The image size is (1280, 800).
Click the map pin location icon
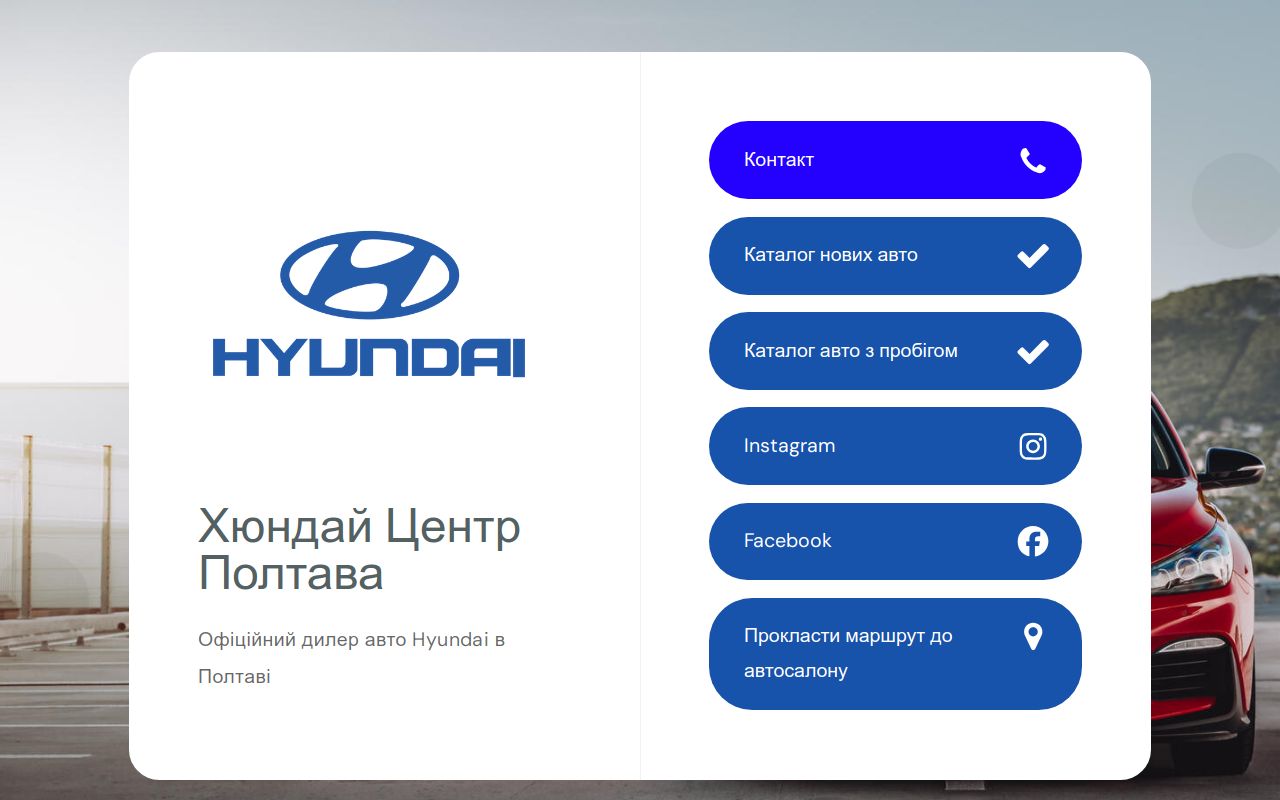[1033, 636]
